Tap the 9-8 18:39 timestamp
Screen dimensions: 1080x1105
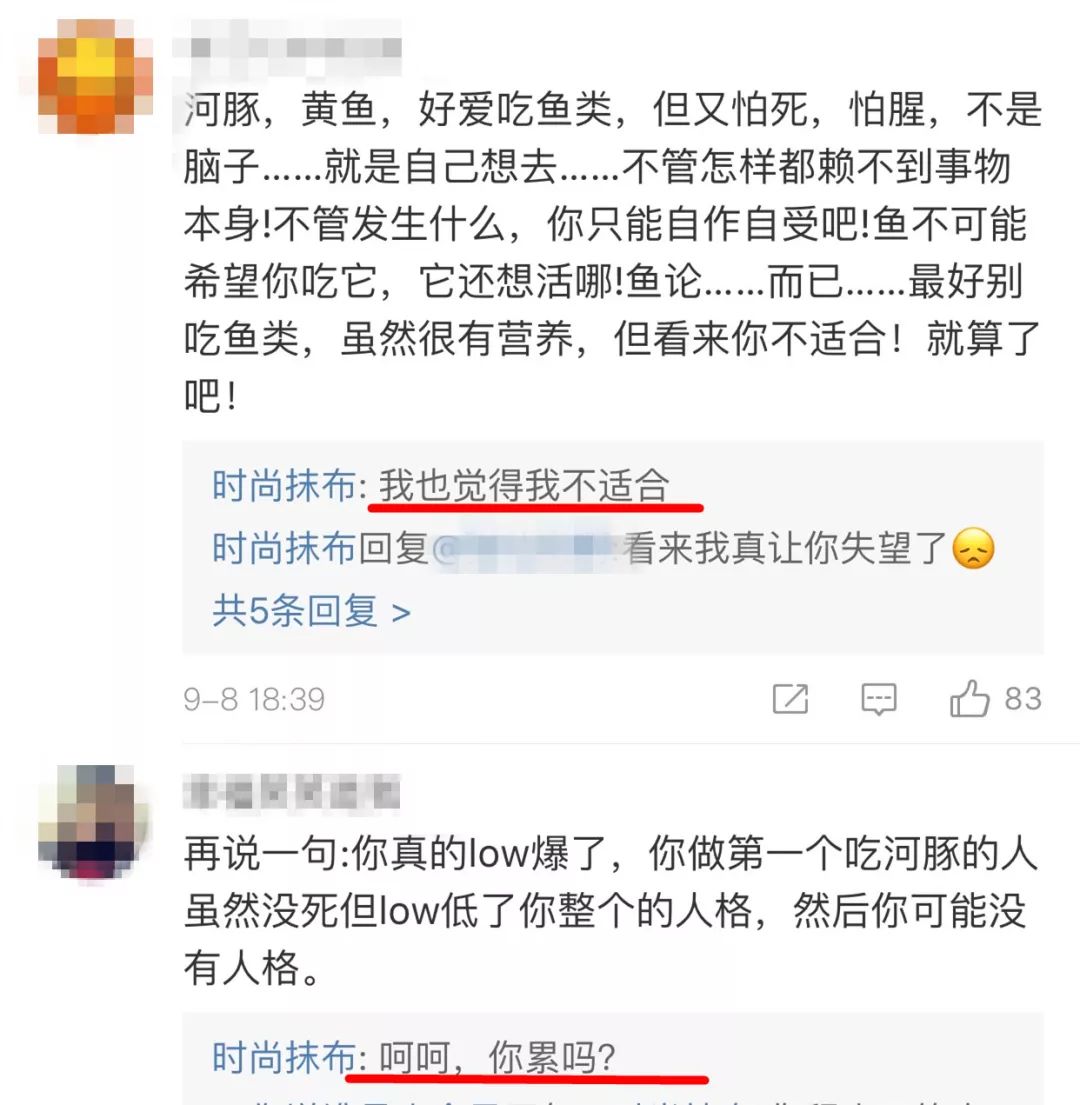click(254, 699)
